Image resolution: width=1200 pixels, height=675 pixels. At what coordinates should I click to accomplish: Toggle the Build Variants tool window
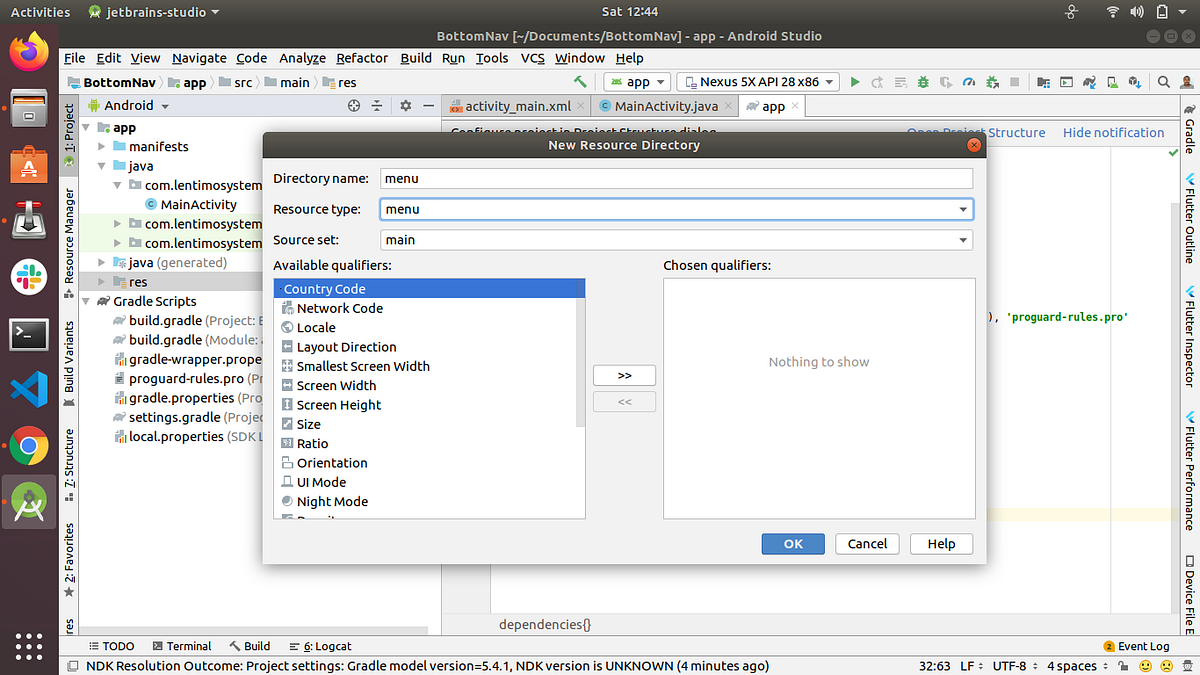tap(69, 364)
